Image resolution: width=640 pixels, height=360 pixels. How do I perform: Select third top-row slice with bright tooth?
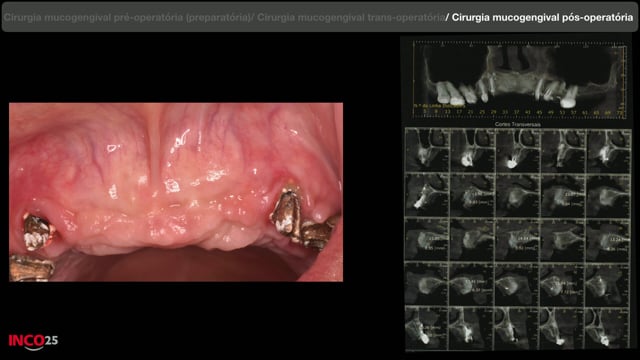[x=518, y=150]
